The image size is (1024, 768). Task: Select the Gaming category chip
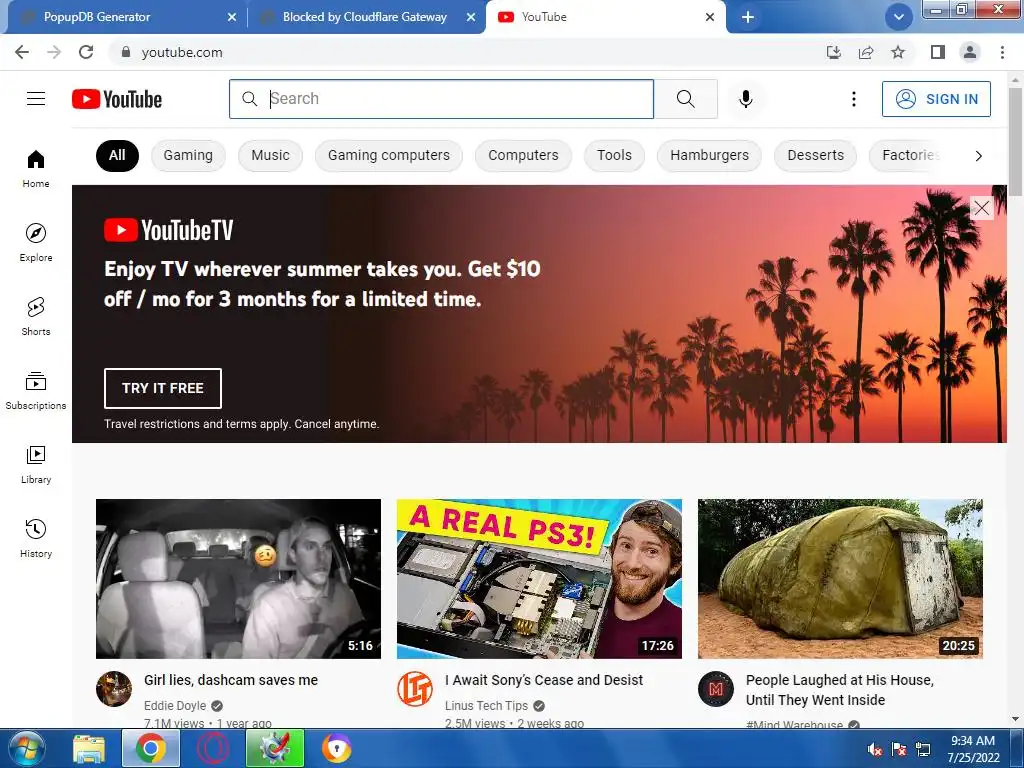188,155
